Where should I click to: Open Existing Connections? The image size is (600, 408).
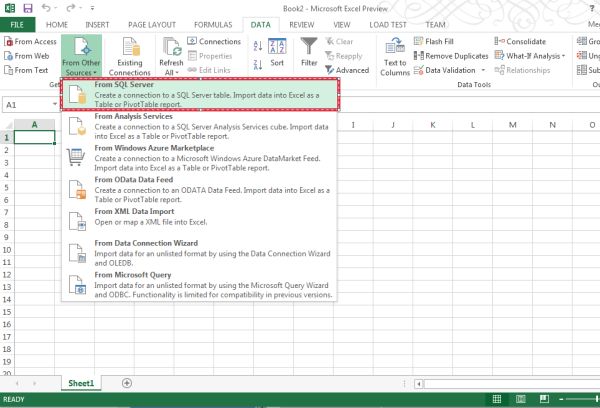[x=129, y=56]
